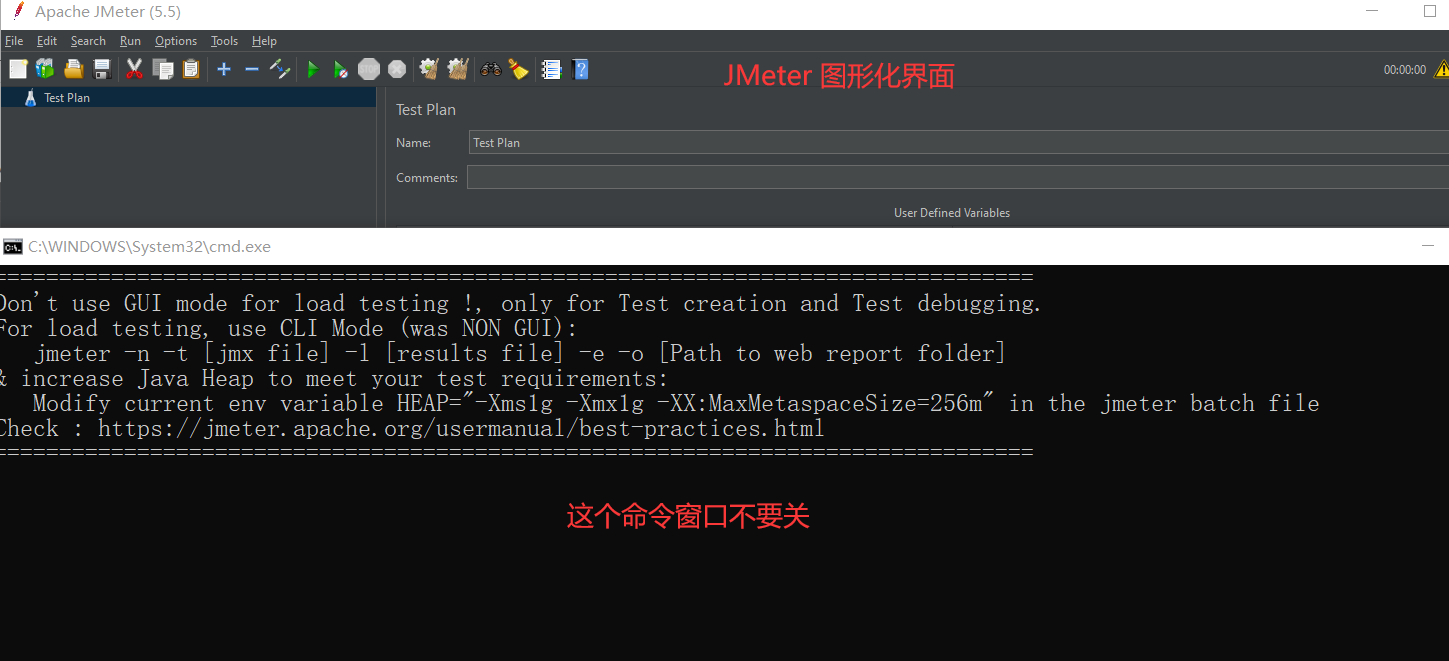Viewport: 1449px width, 661px height.
Task: Collapse all tree nodes with minus icon
Action: 252,69
